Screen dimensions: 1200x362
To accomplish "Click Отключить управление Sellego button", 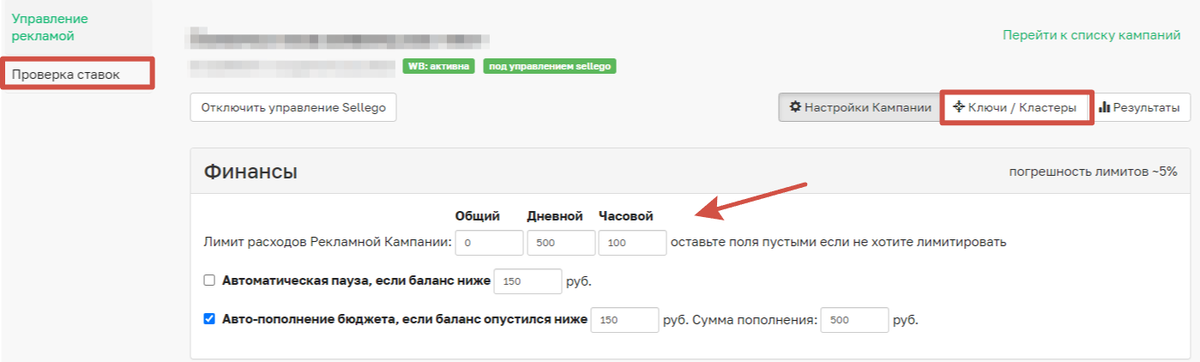I will click(293, 108).
